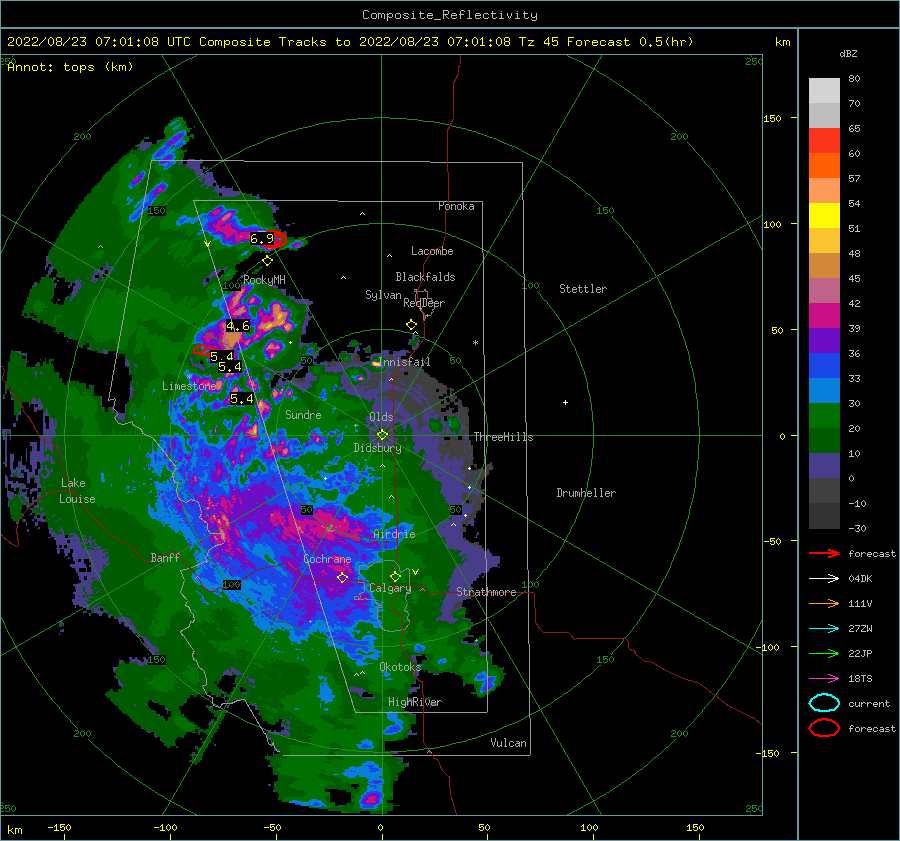Click the Lacombe city label
Viewport: 900px width, 841px height.
[432, 251]
